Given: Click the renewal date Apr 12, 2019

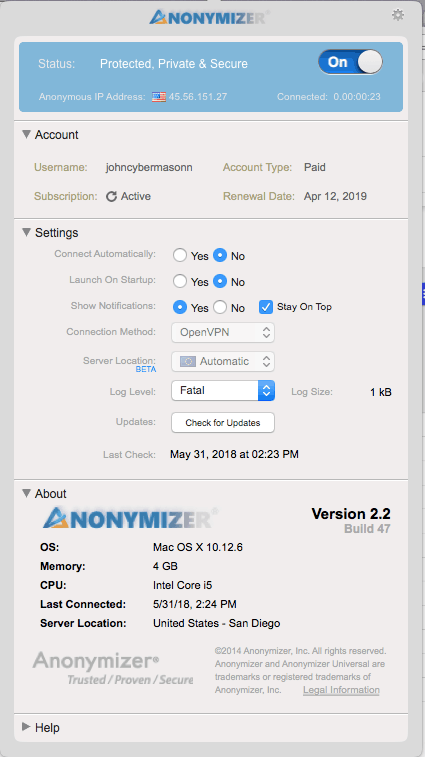Looking at the screenshot, I should coord(335,196).
